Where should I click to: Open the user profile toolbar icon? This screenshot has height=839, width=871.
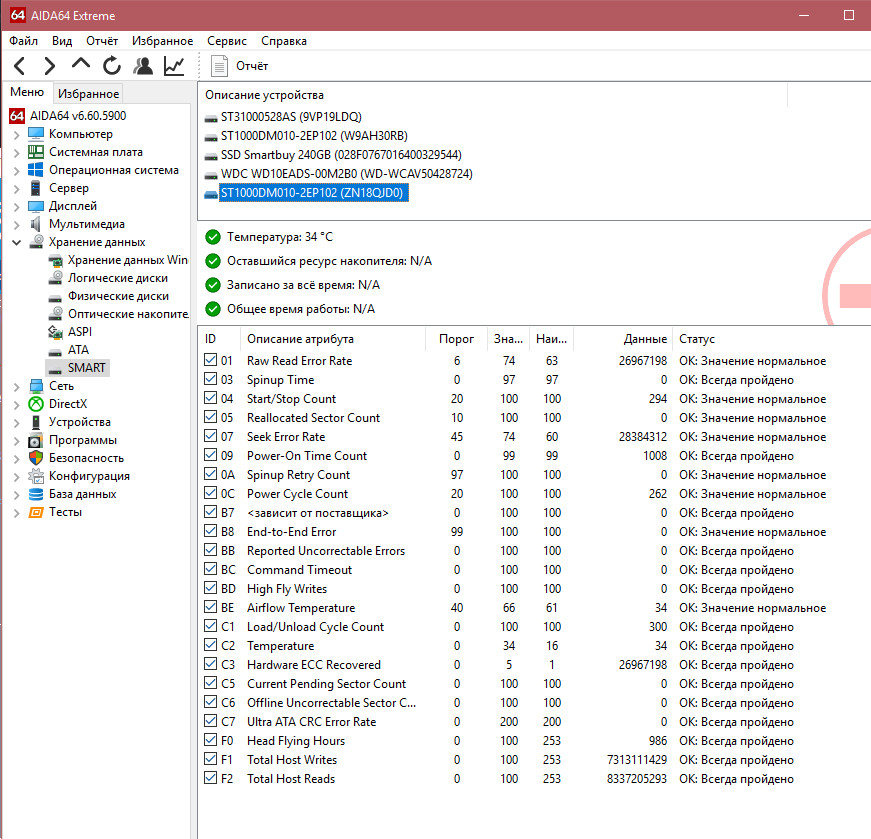(x=143, y=66)
